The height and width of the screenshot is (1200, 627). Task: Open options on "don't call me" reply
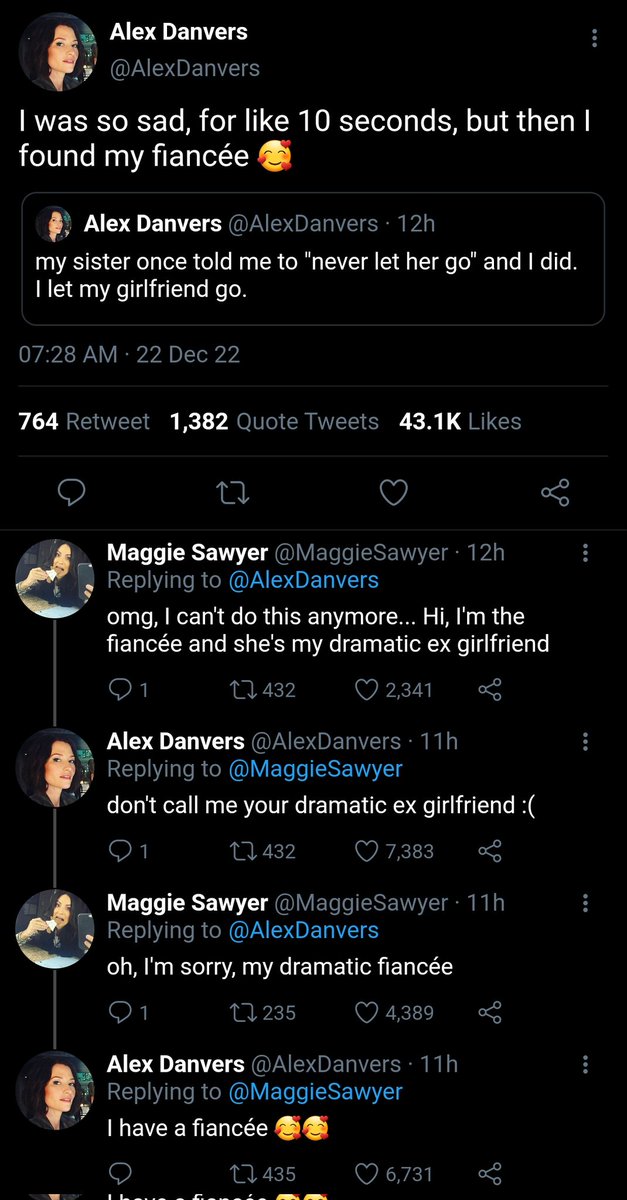click(x=586, y=742)
